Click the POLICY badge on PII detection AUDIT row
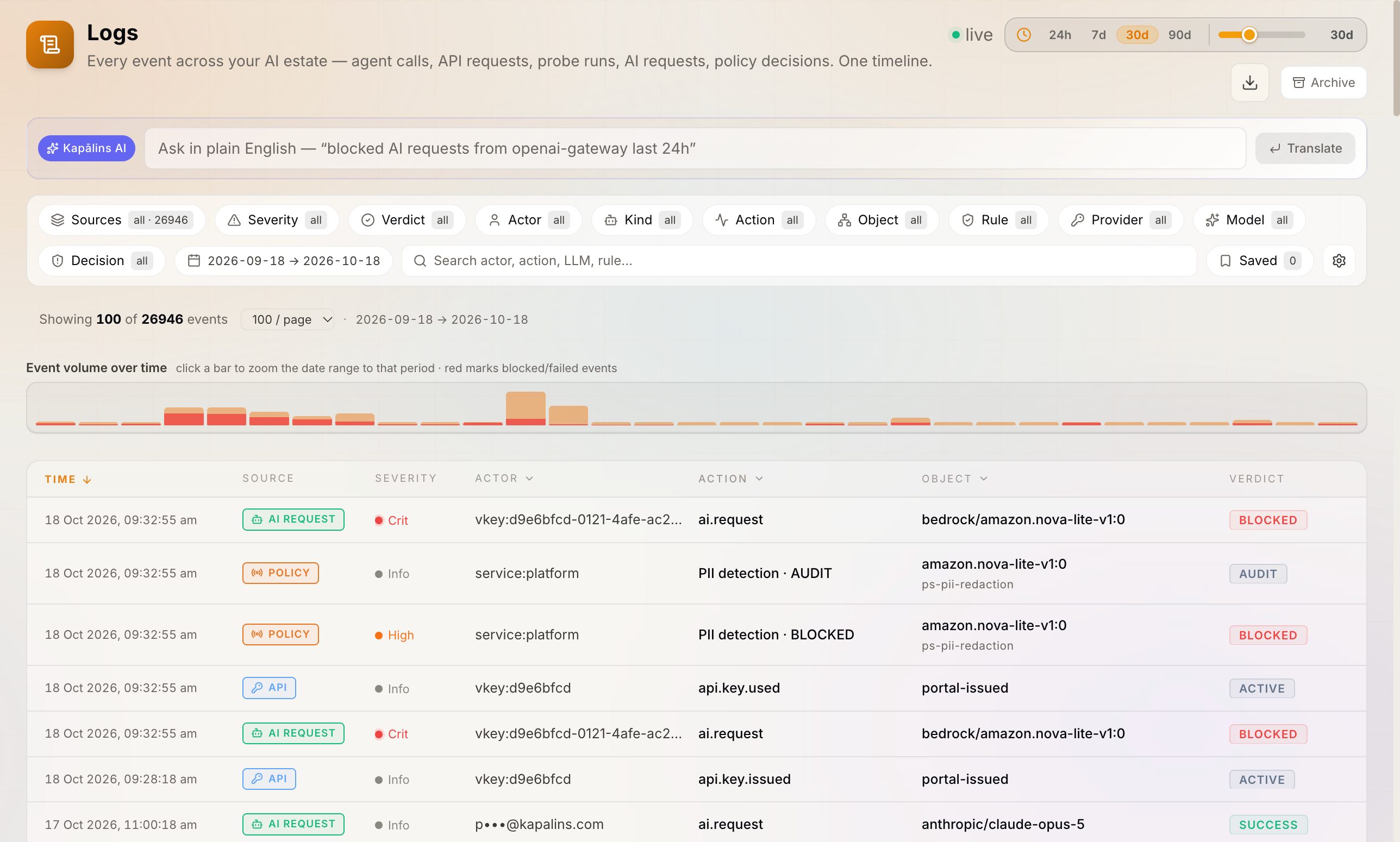The height and width of the screenshot is (842, 1400). pos(280,573)
